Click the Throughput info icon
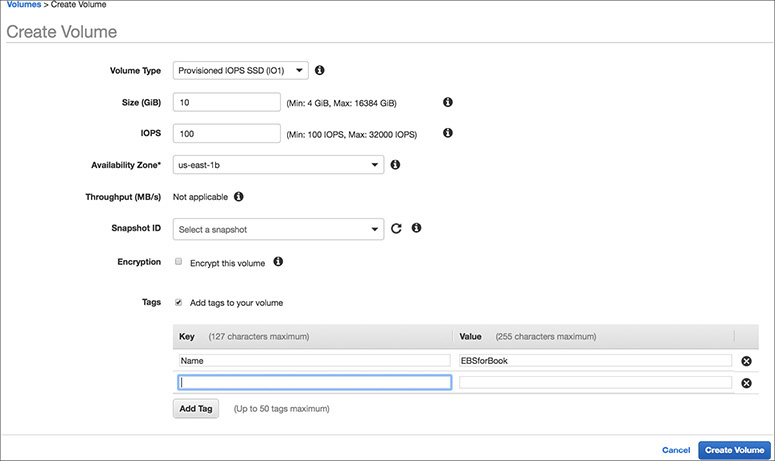Screen dimensions: 775x461 [239, 197]
